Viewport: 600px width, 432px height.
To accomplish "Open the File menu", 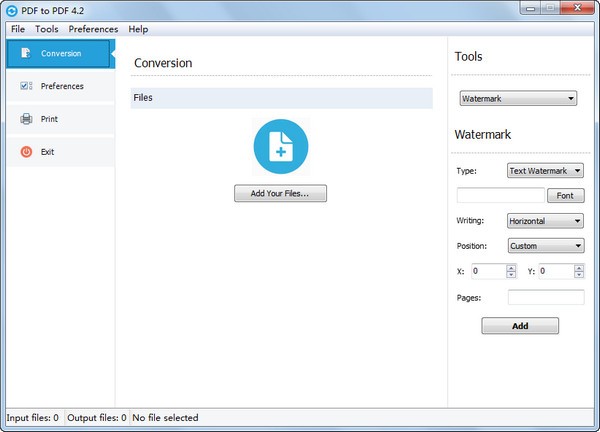I will click(17, 29).
